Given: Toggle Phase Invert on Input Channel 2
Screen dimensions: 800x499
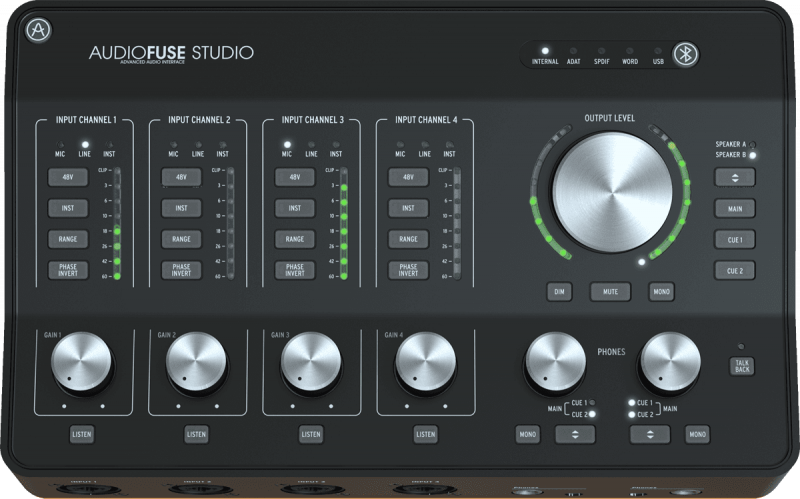Looking at the screenshot, I should [x=181, y=270].
